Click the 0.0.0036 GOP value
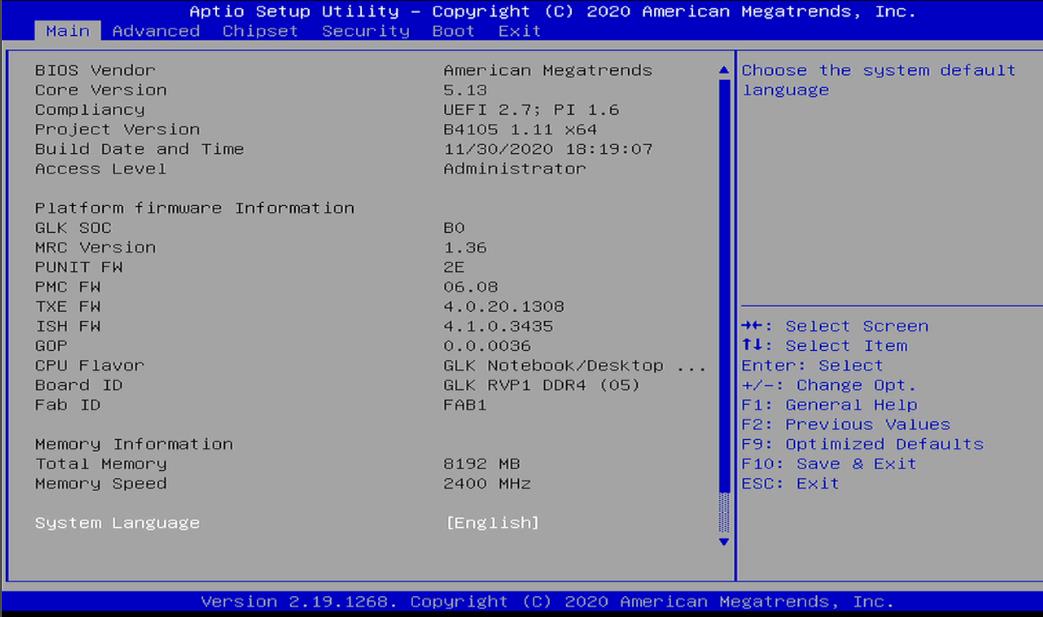The height and width of the screenshot is (617, 1043). point(487,346)
